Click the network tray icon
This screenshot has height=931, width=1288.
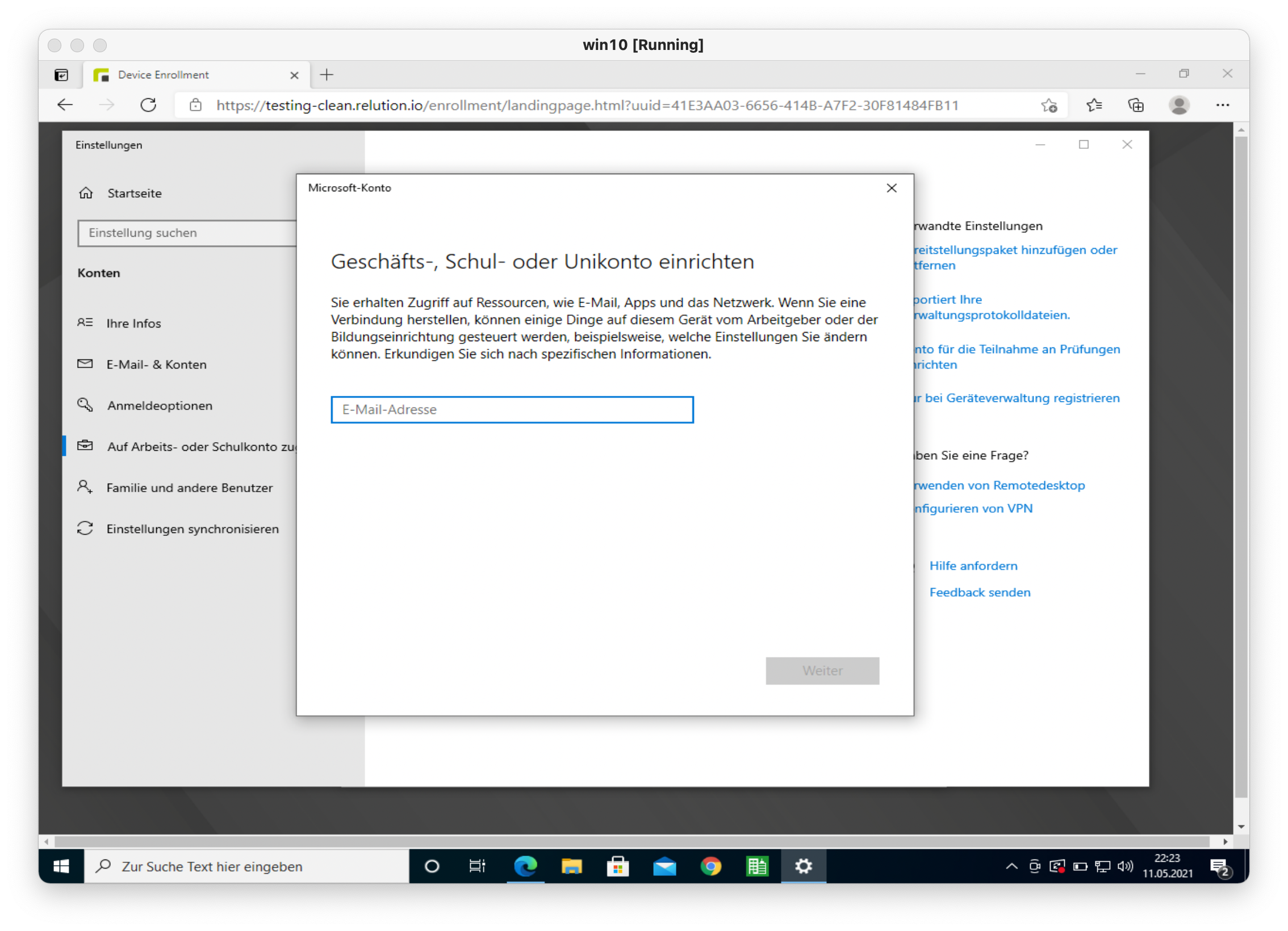coord(1103,866)
